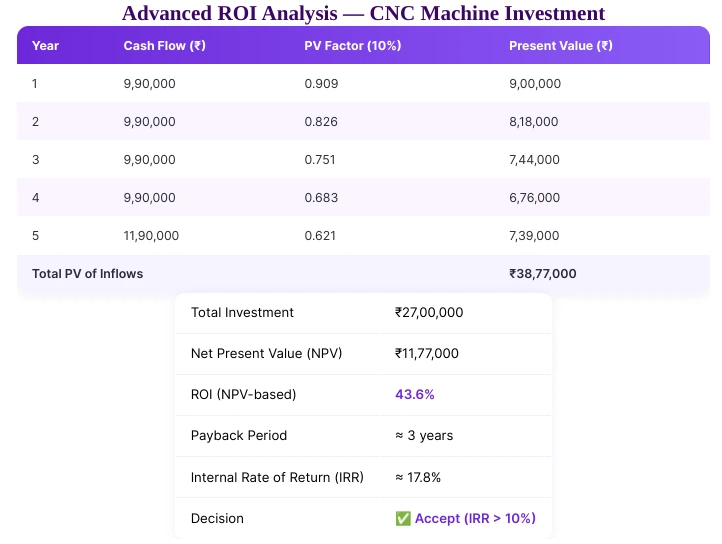Click the Accept (IRR > 10%) decision text
The image size is (722, 544).
tap(475, 518)
